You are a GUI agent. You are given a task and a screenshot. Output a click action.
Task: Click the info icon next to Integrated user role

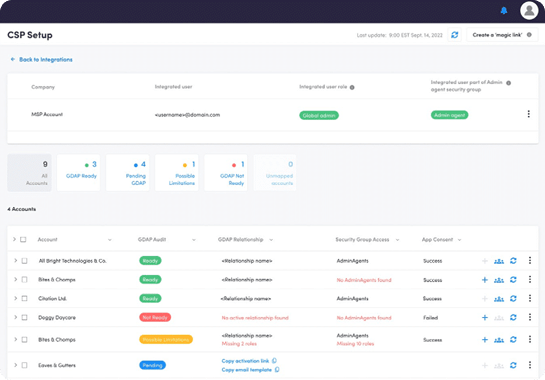tap(352, 87)
